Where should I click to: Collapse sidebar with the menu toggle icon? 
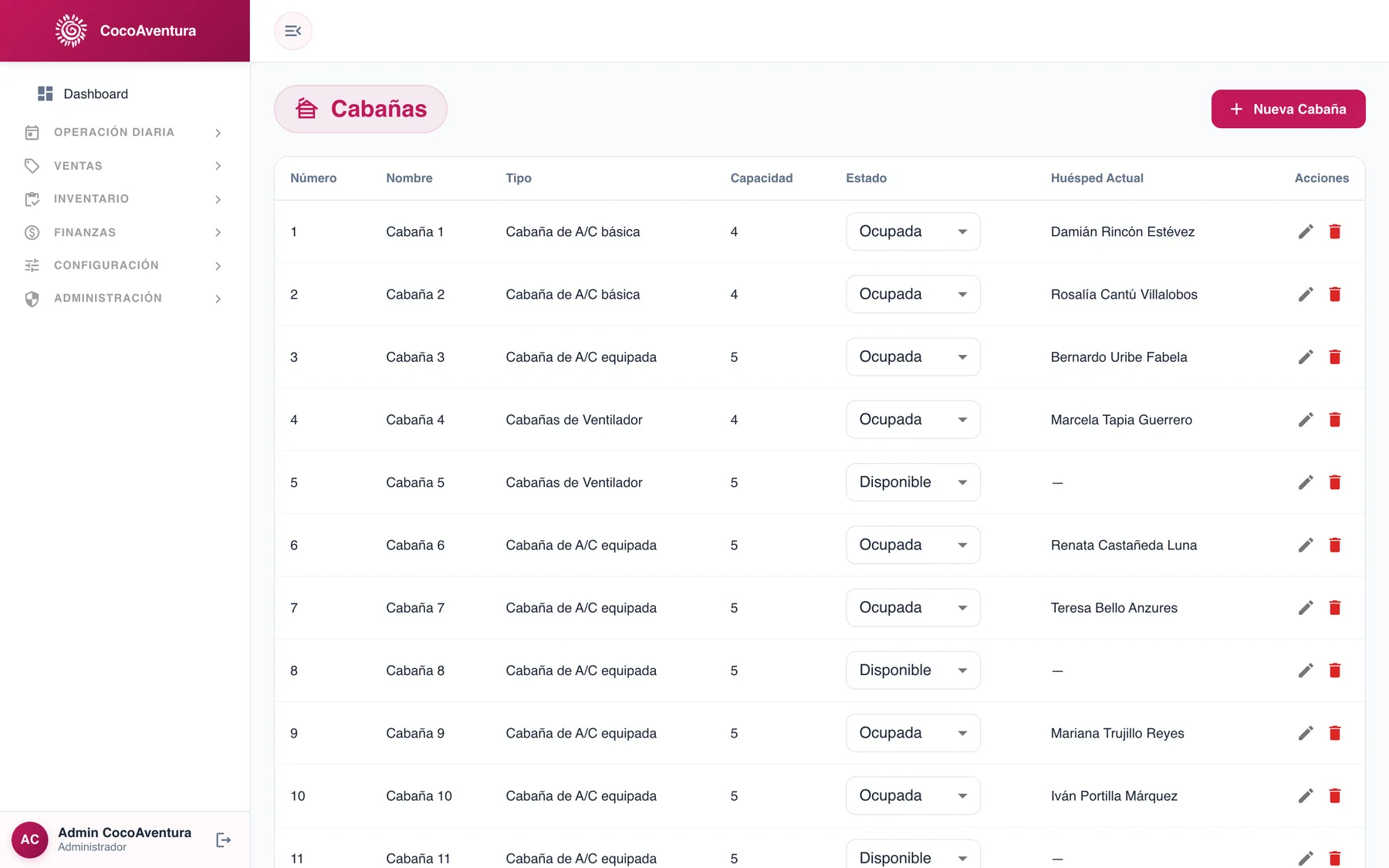tap(293, 31)
